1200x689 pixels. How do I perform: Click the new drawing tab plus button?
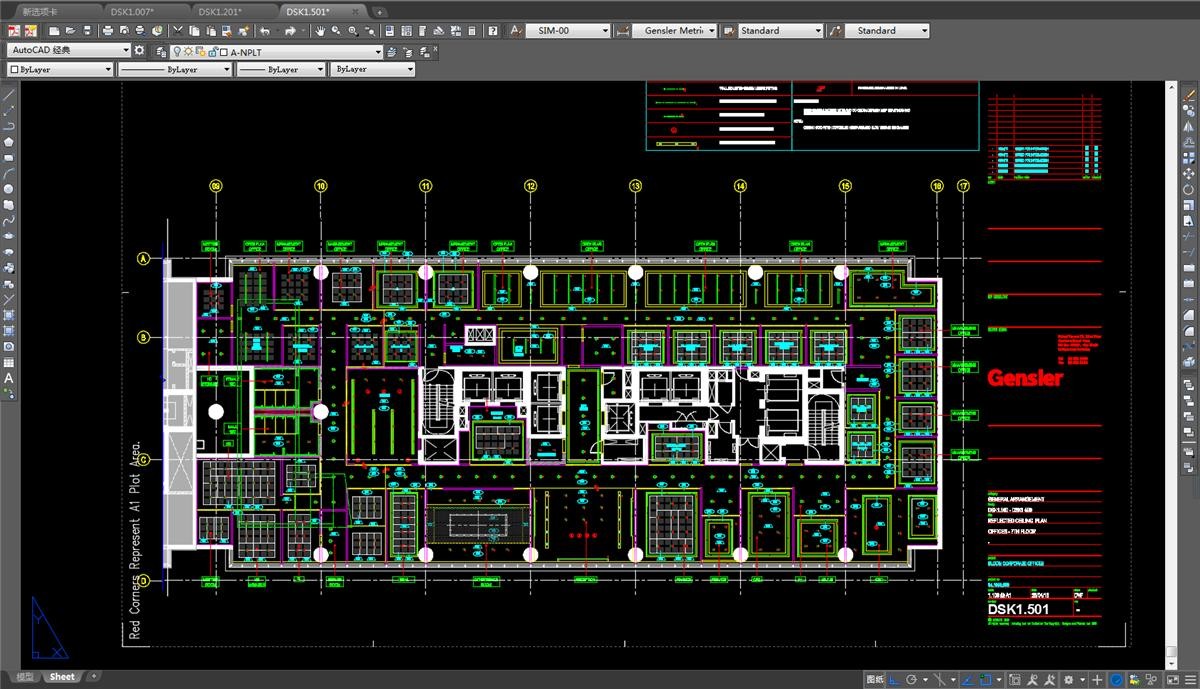379,11
